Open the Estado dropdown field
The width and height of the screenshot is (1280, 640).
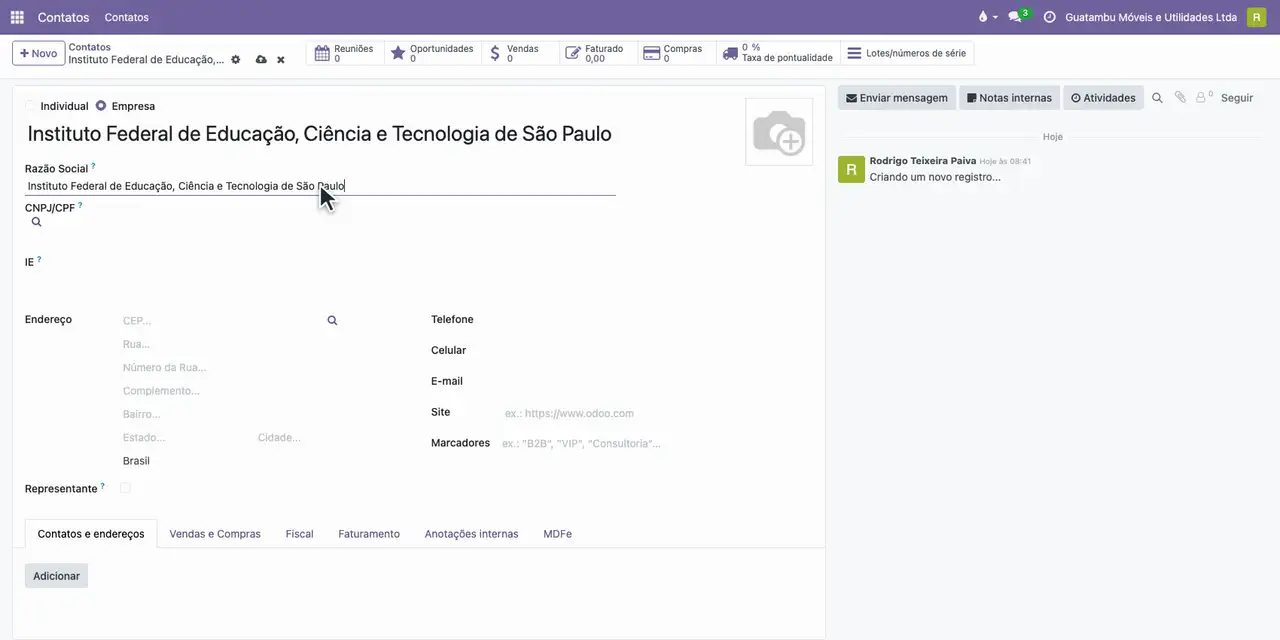point(185,438)
